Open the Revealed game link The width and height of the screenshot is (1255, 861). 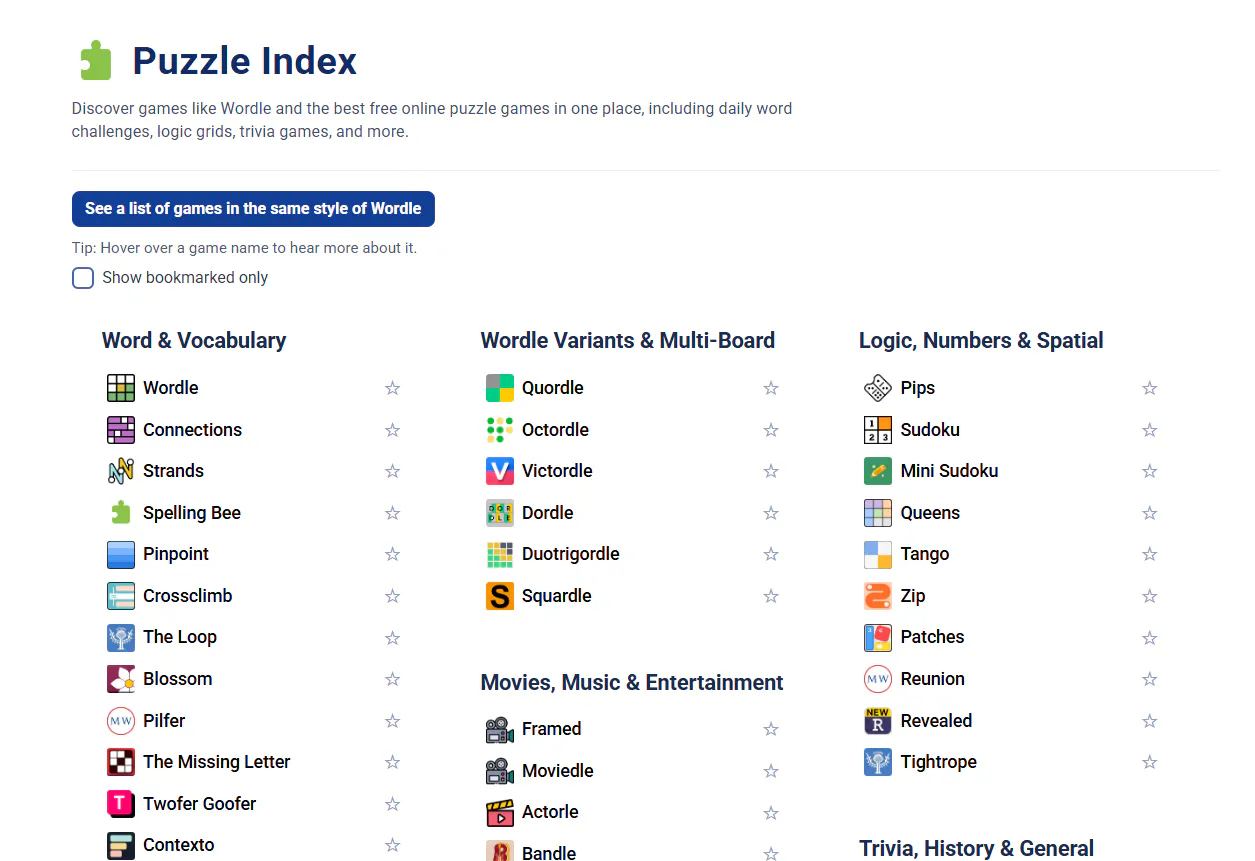pyautogui.click(x=937, y=721)
